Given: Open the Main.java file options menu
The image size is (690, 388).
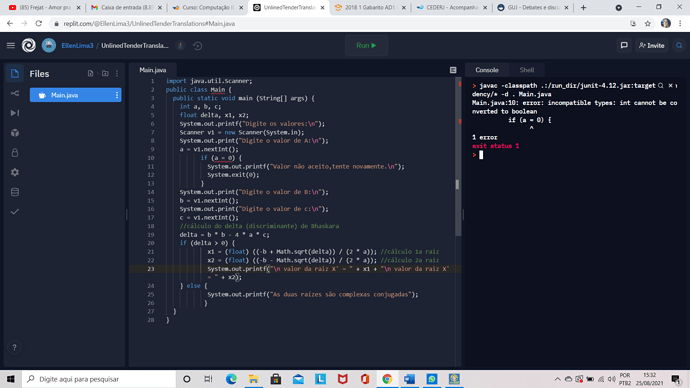Looking at the screenshot, I should [117, 95].
